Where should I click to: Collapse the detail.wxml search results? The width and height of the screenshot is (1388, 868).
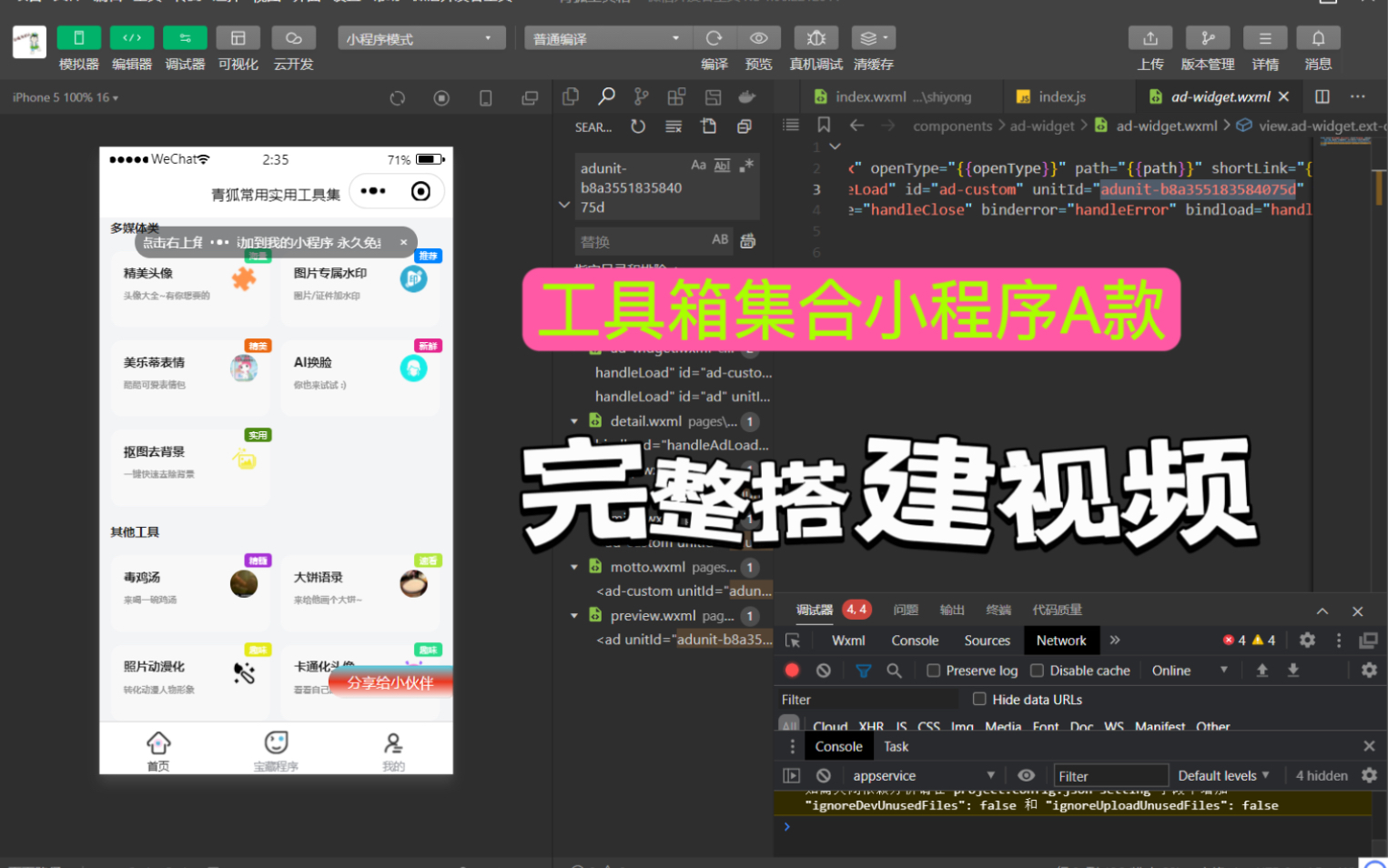pyautogui.click(x=573, y=421)
